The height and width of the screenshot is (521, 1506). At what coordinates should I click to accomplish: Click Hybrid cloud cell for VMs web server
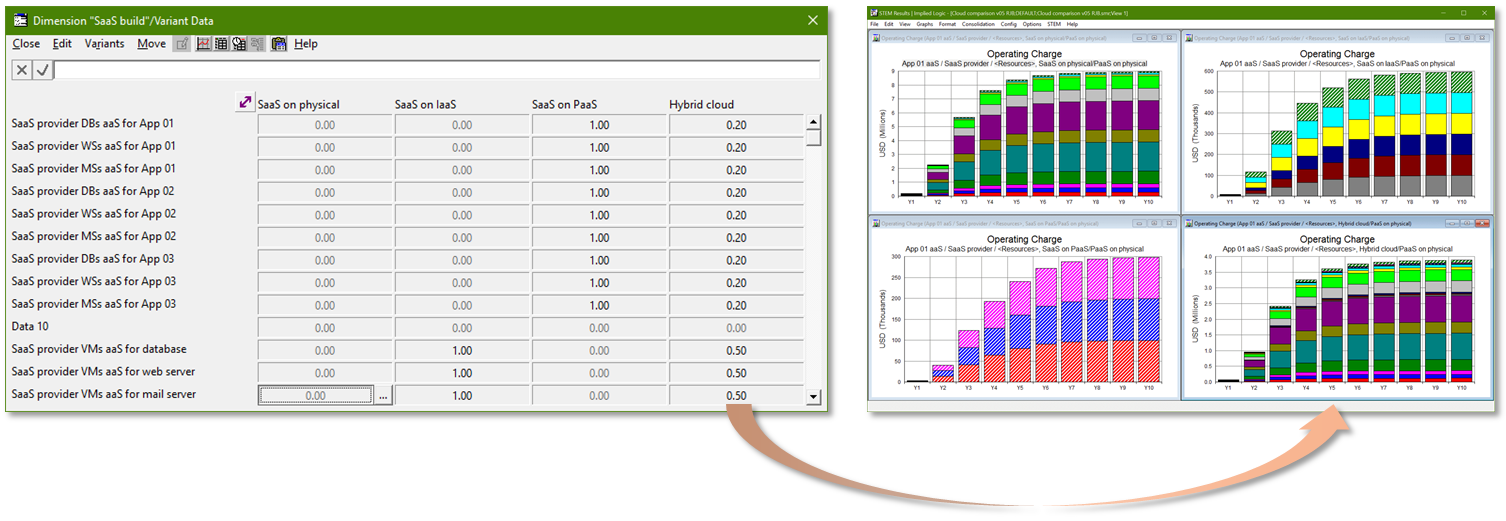pyautogui.click(x=736, y=373)
